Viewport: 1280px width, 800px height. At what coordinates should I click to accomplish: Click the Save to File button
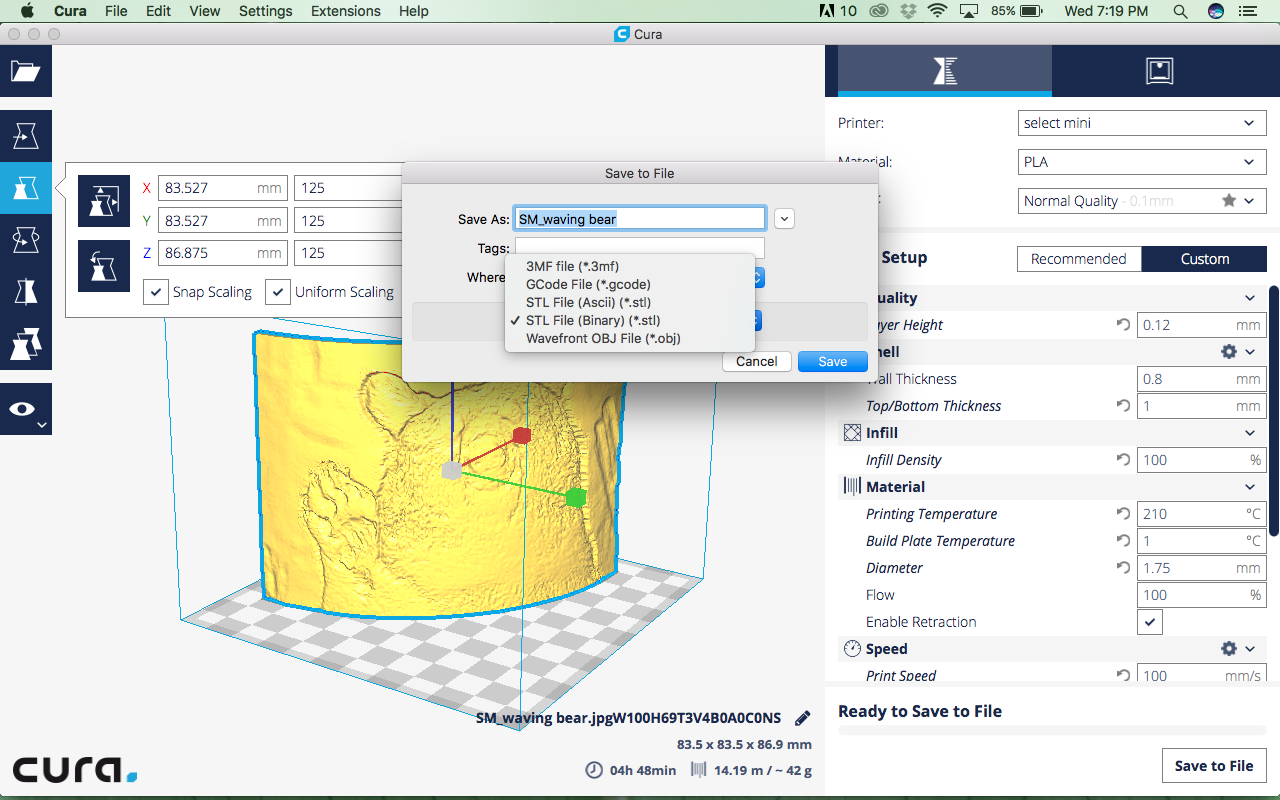1214,766
